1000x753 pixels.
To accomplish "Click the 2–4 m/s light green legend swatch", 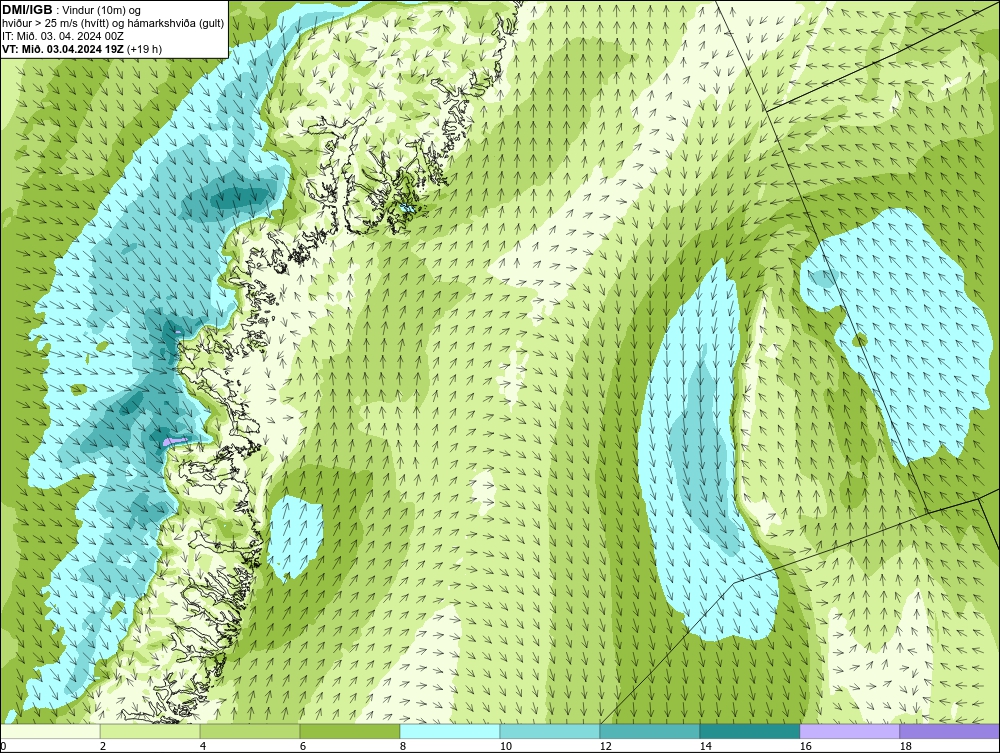I will point(150,731).
